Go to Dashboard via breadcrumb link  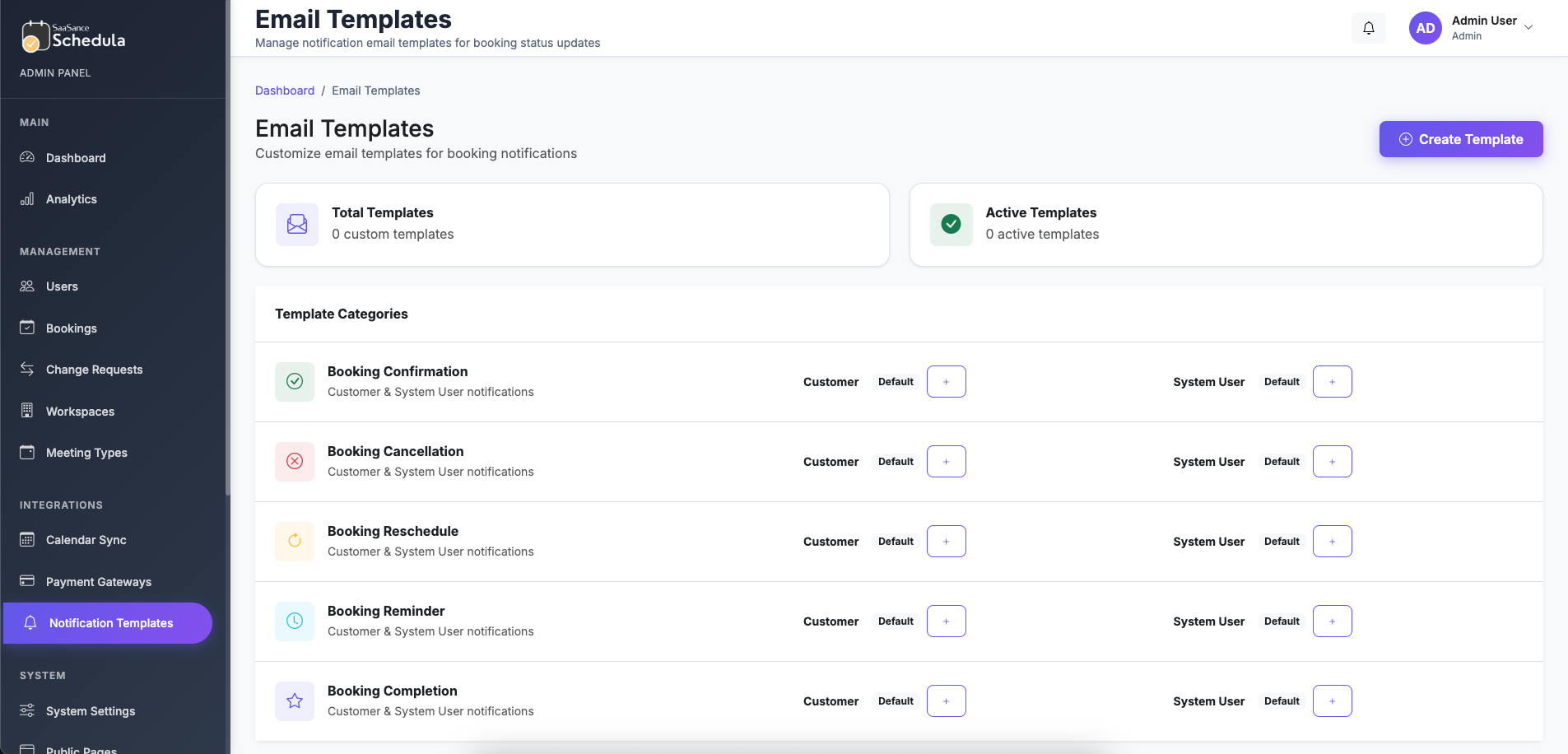pos(285,91)
